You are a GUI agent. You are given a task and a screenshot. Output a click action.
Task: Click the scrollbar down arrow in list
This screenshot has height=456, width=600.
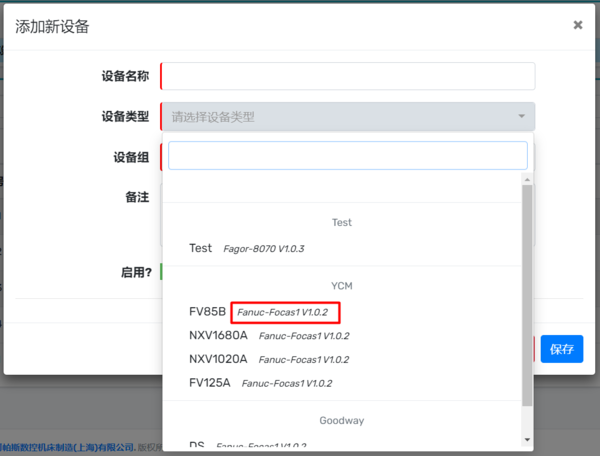point(527,438)
